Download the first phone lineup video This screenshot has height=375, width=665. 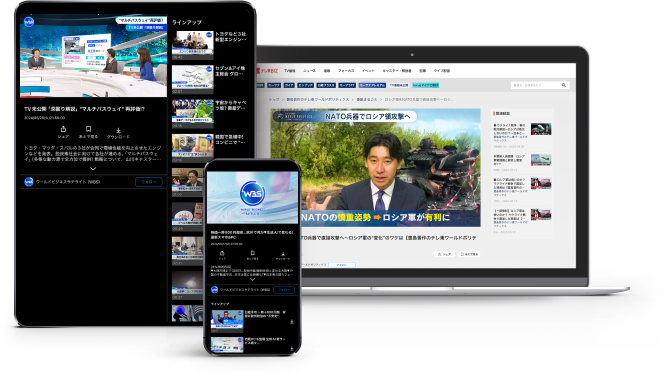pyautogui.click(x=292, y=322)
